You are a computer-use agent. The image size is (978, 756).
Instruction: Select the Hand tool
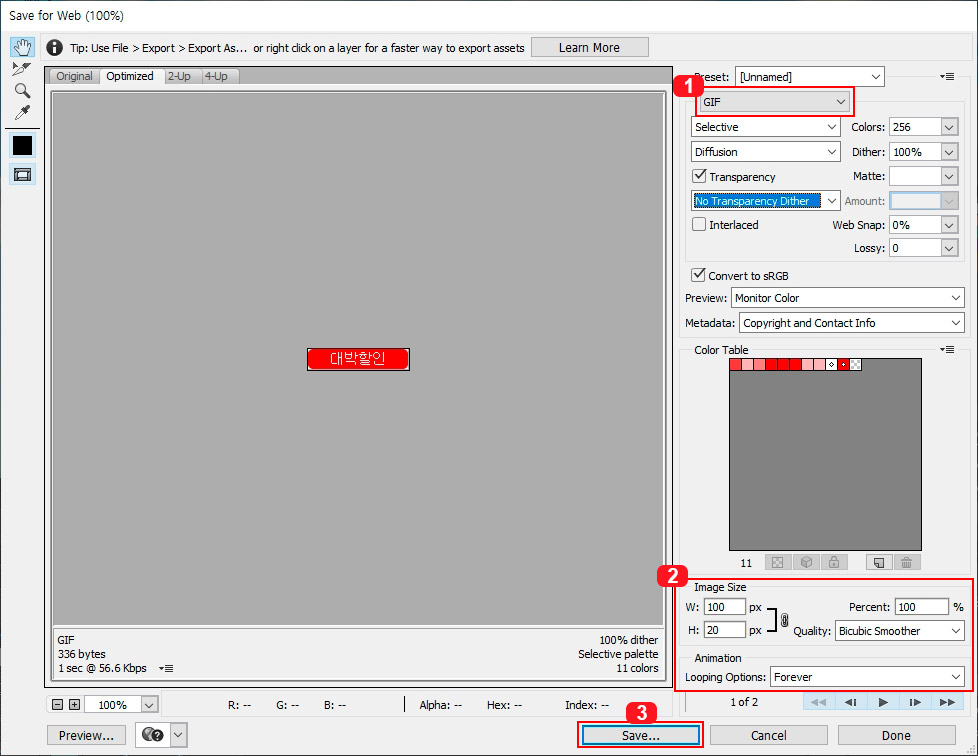point(22,47)
